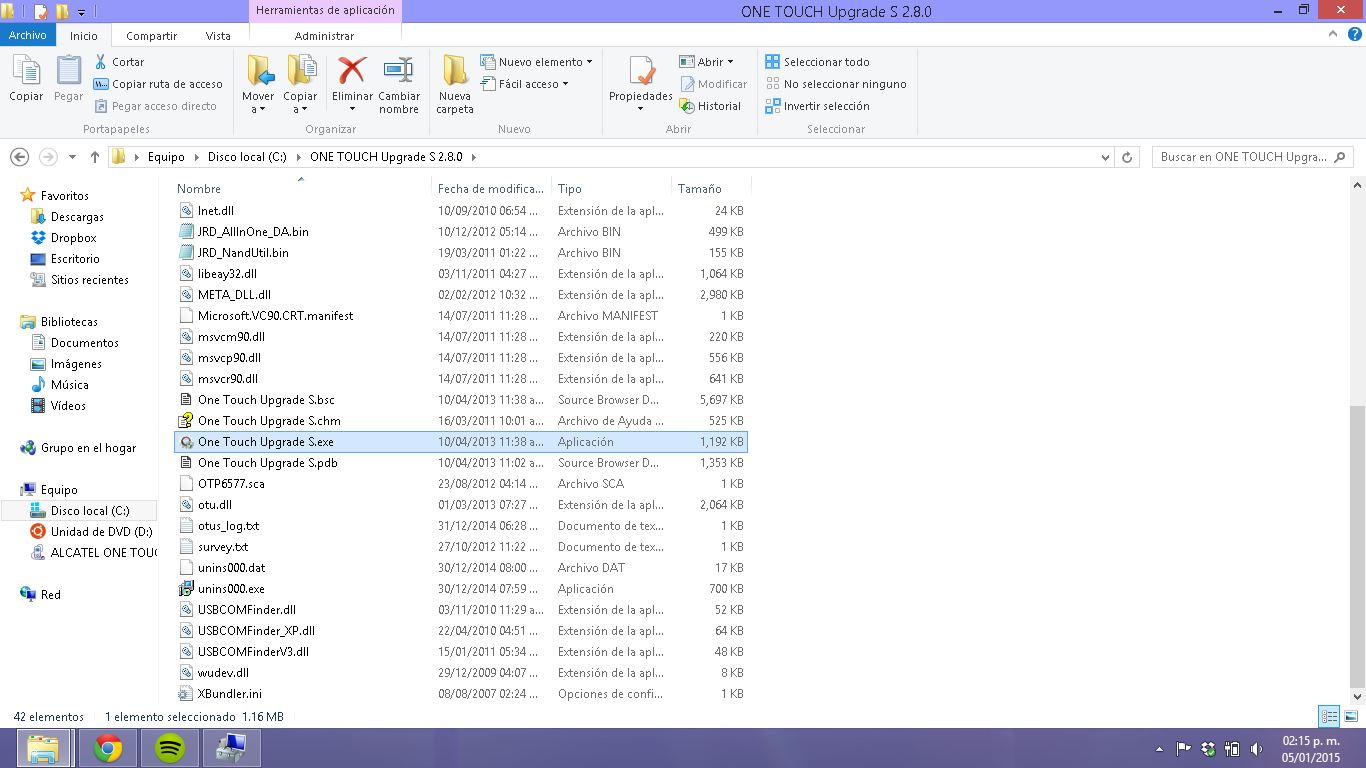Switch to details view icon in status bar
This screenshot has width=1366, height=768.
point(1329,716)
